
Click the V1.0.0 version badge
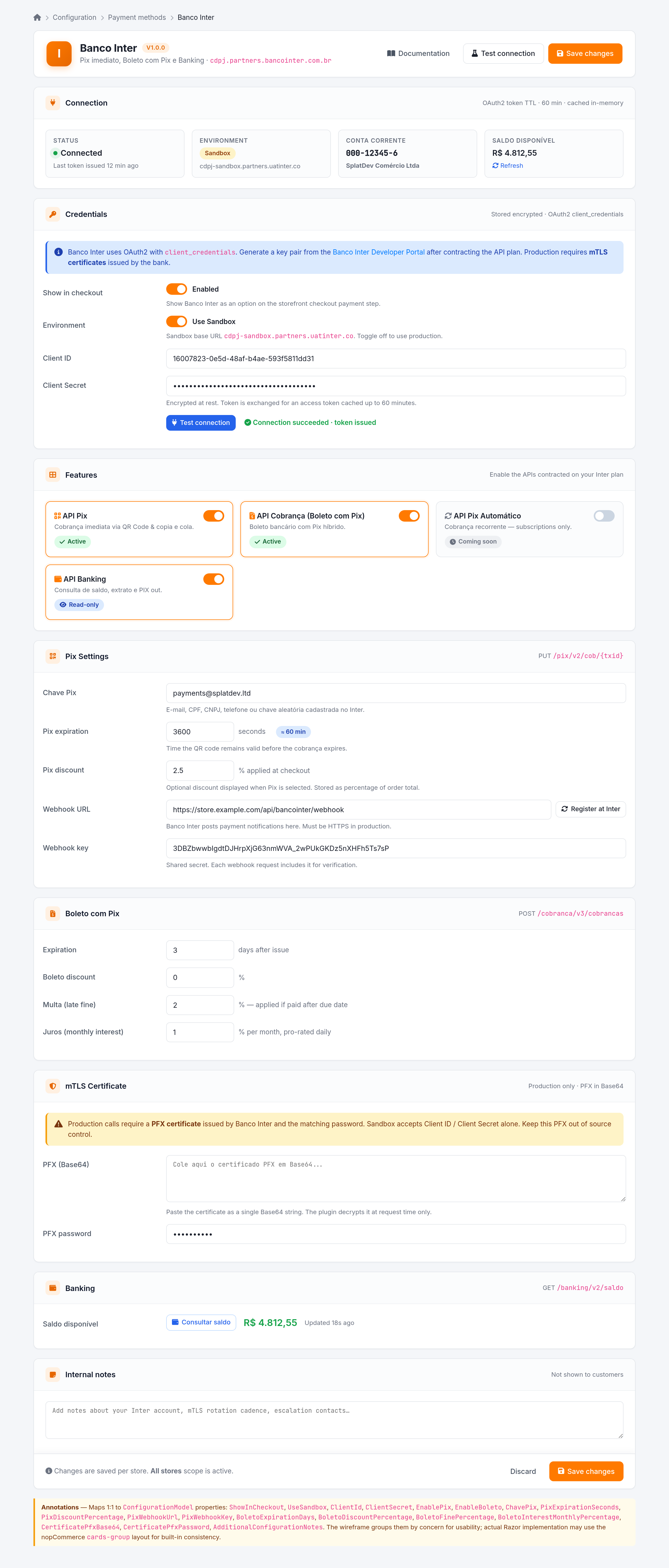click(x=156, y=48)
